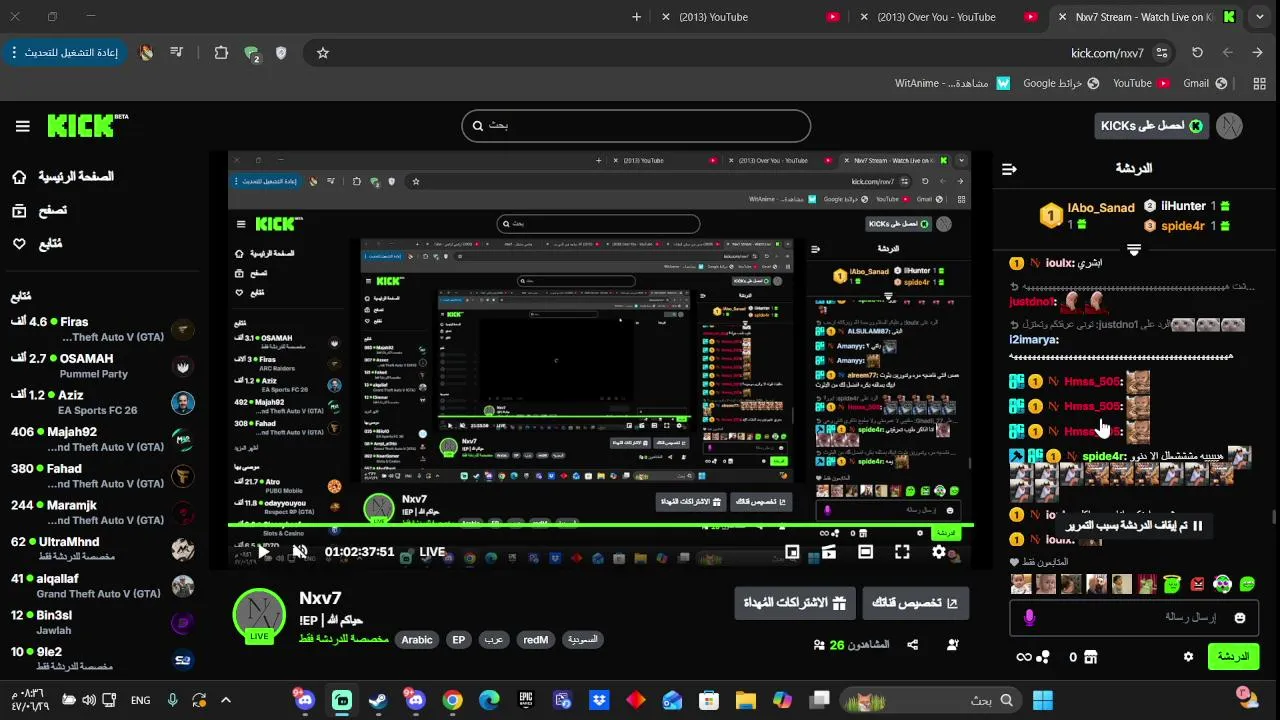Toggle theater mode on player
The height and width of the screenshot is (720, 1280).
pyautogui.click(x=865, y=551)
